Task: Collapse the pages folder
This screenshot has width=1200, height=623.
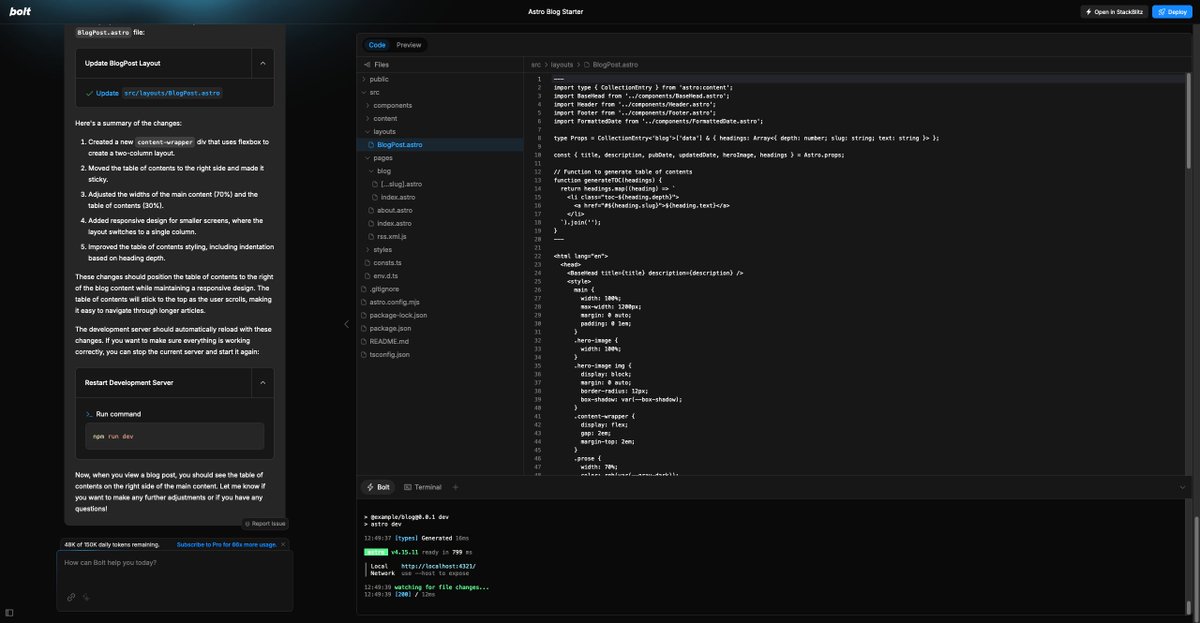Action: click(441, 158)
